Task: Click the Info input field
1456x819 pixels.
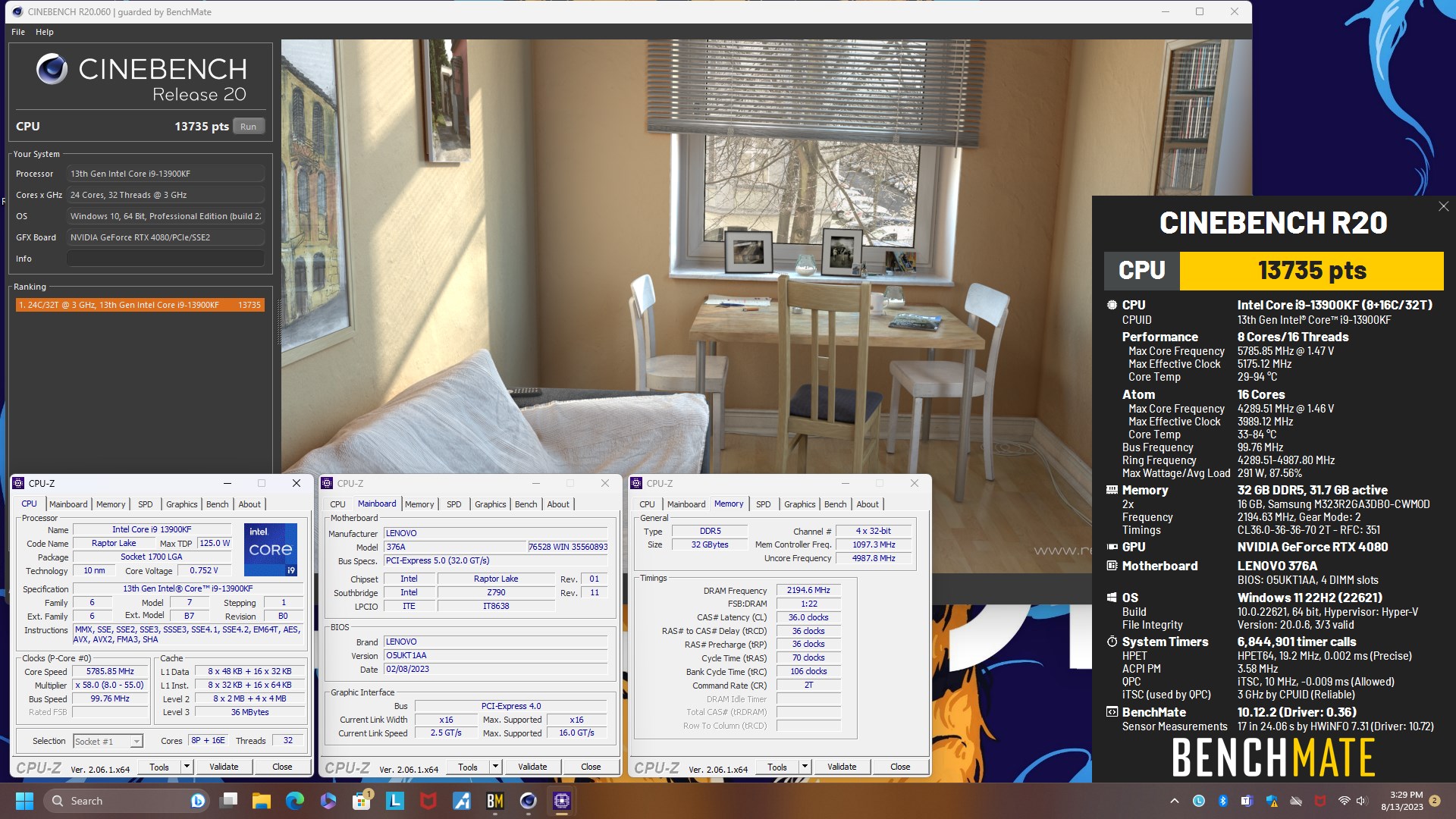Action: pos(165,259)
